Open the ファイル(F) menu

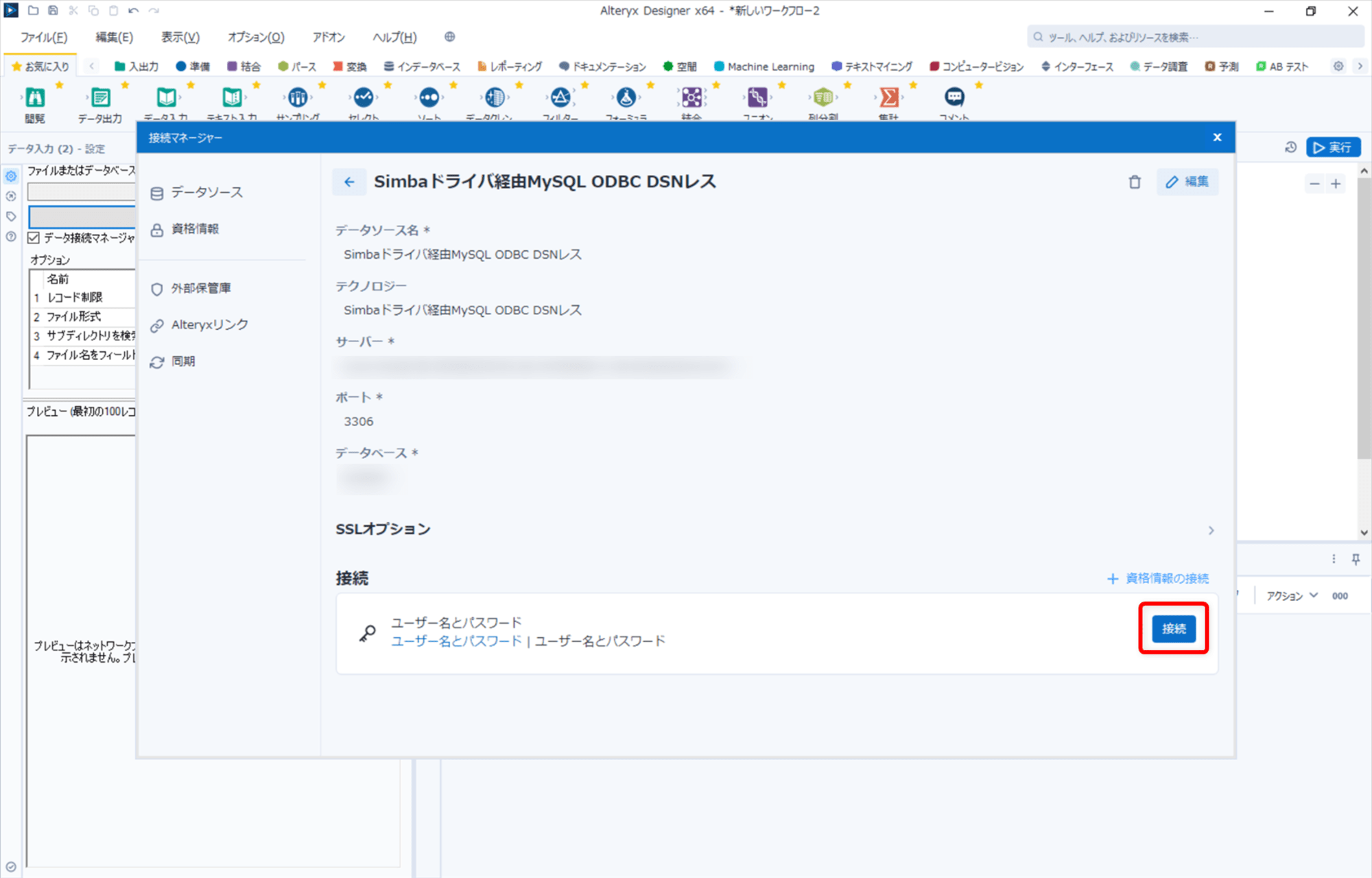coord(44,37)
